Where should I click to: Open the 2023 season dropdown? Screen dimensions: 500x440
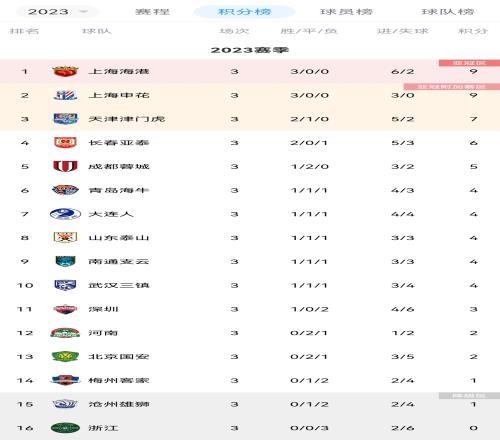57,12
